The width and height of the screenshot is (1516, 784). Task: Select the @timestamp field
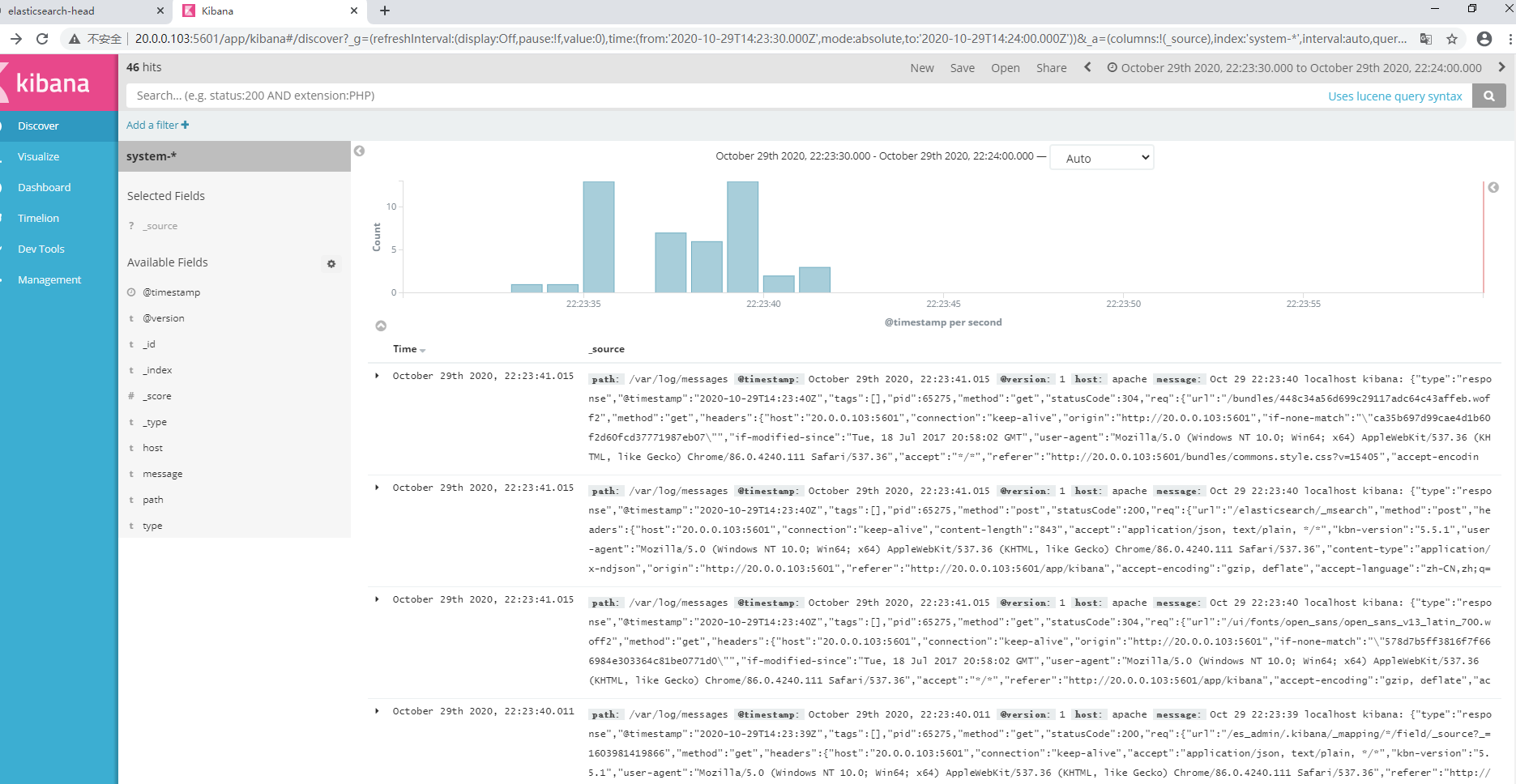171,292
